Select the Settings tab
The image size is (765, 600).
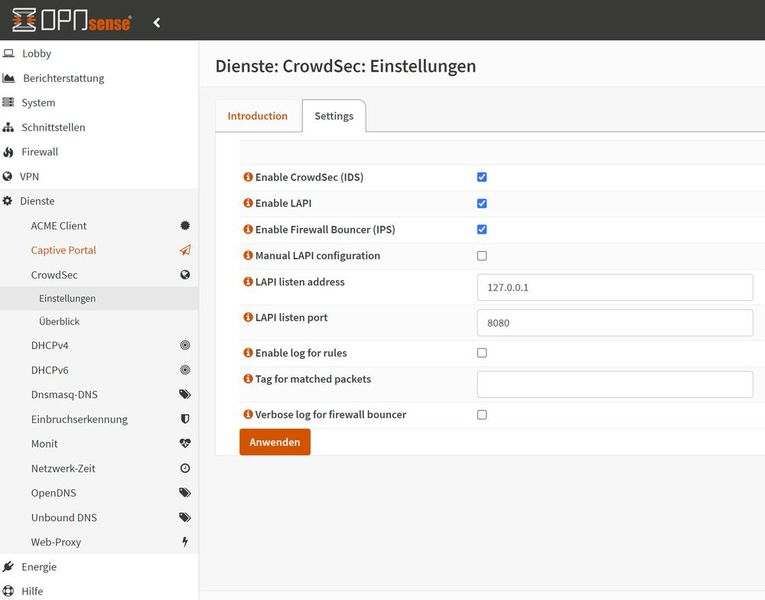coord(334,116)
